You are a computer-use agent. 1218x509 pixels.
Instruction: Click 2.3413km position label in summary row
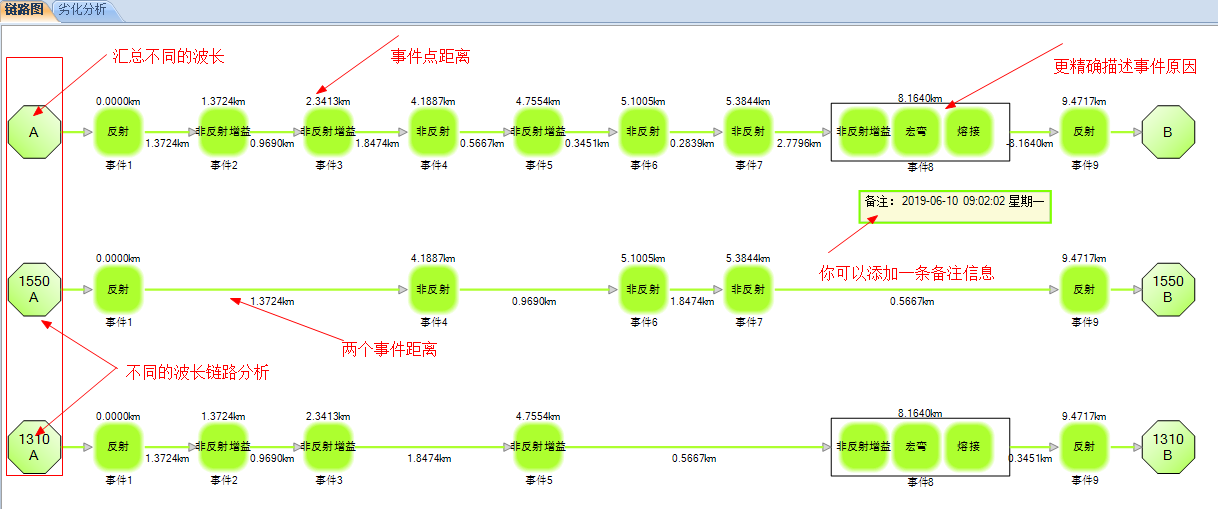point(328,101)
